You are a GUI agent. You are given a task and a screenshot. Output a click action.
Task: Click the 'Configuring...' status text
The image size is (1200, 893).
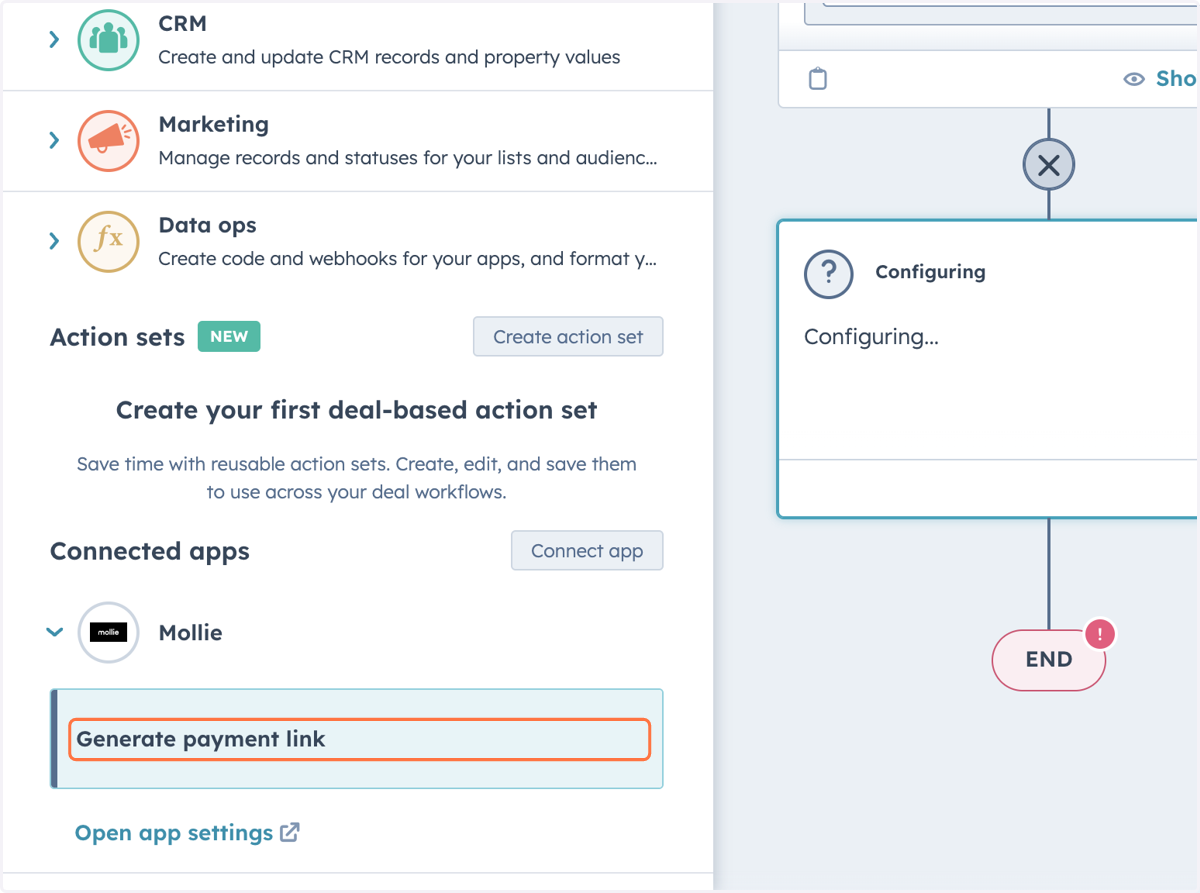[871, 337]
